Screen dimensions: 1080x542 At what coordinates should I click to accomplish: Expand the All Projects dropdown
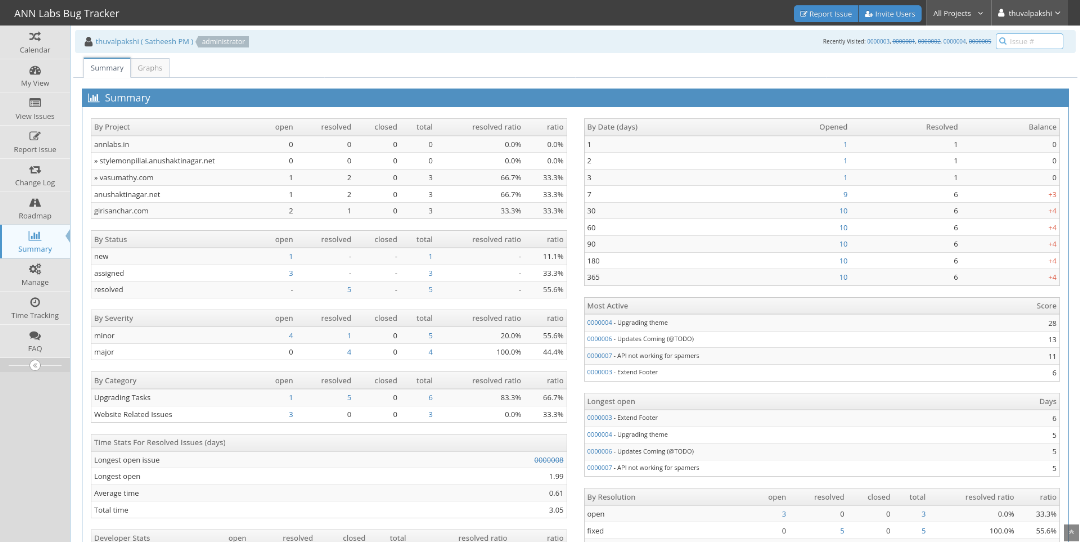point(957,14)
